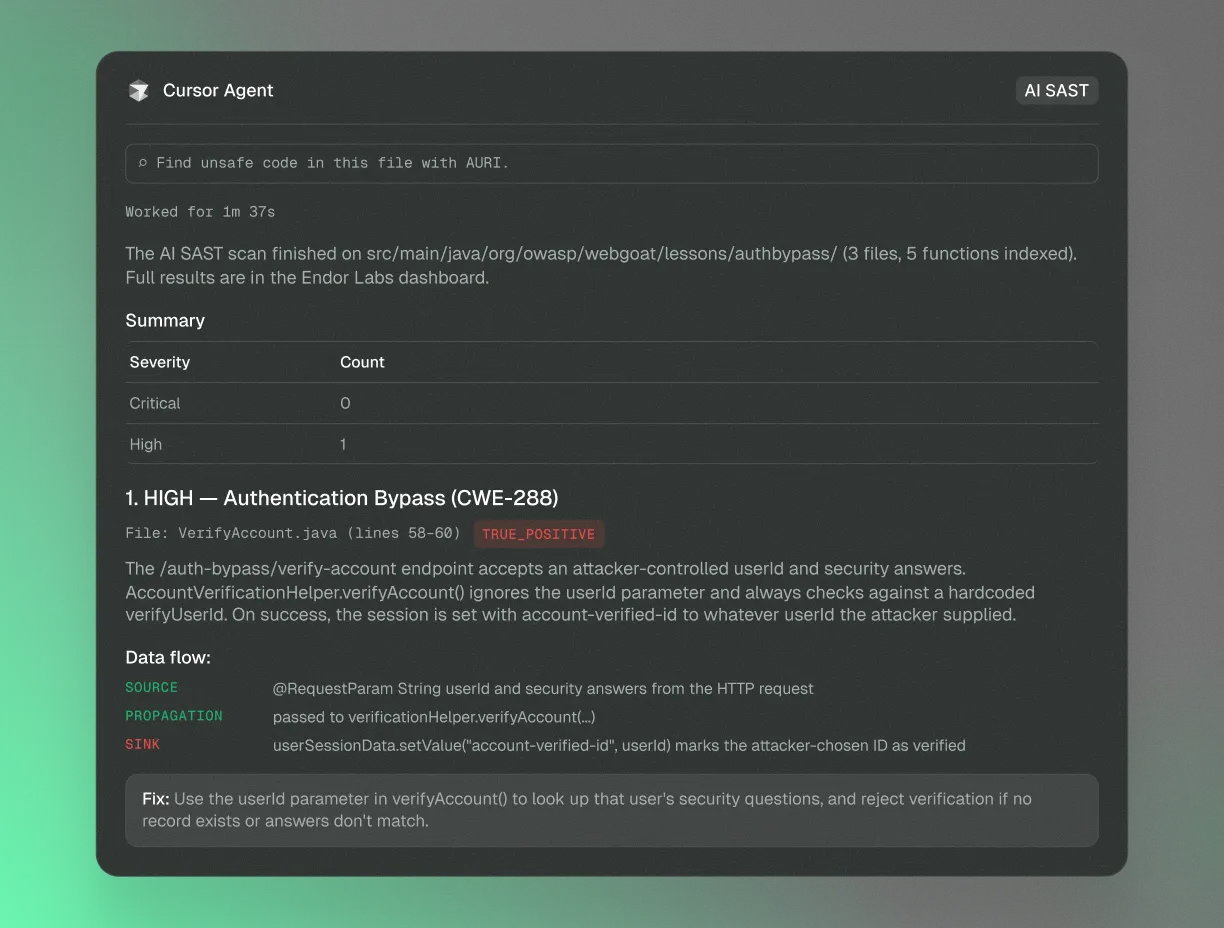The height and width of the screenshot is (928, 1224).
Task: Click the Cursor Agent cube logo icon
Action: (139, 91)
